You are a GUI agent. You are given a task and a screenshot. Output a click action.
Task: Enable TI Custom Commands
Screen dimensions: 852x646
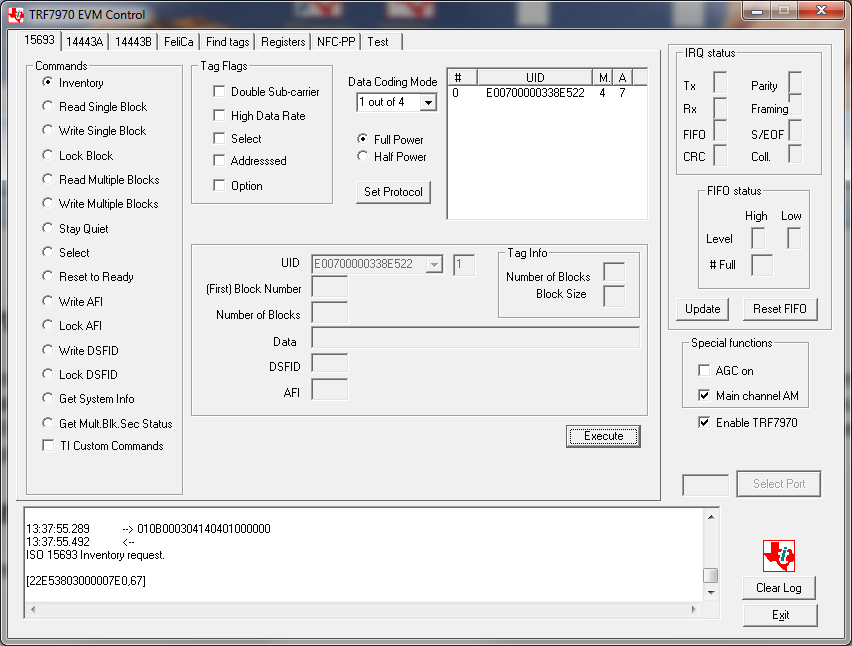tap(47, 446)
